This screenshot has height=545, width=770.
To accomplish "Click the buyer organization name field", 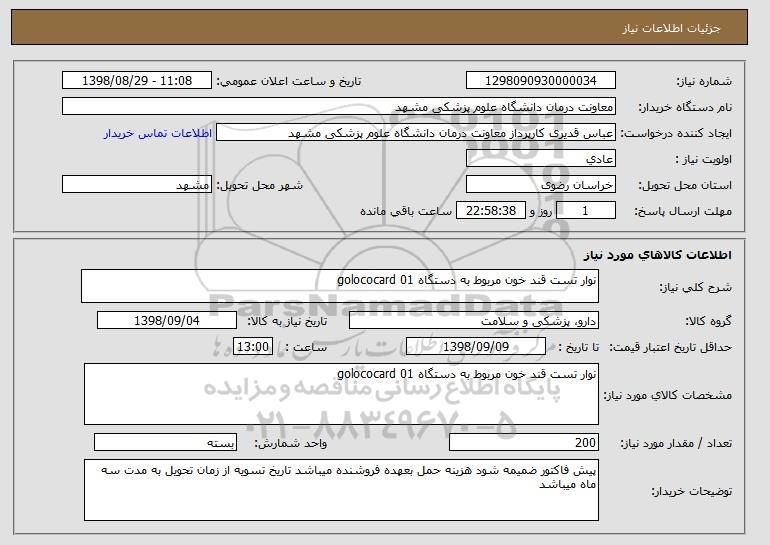I will click(x=339, y=107).
